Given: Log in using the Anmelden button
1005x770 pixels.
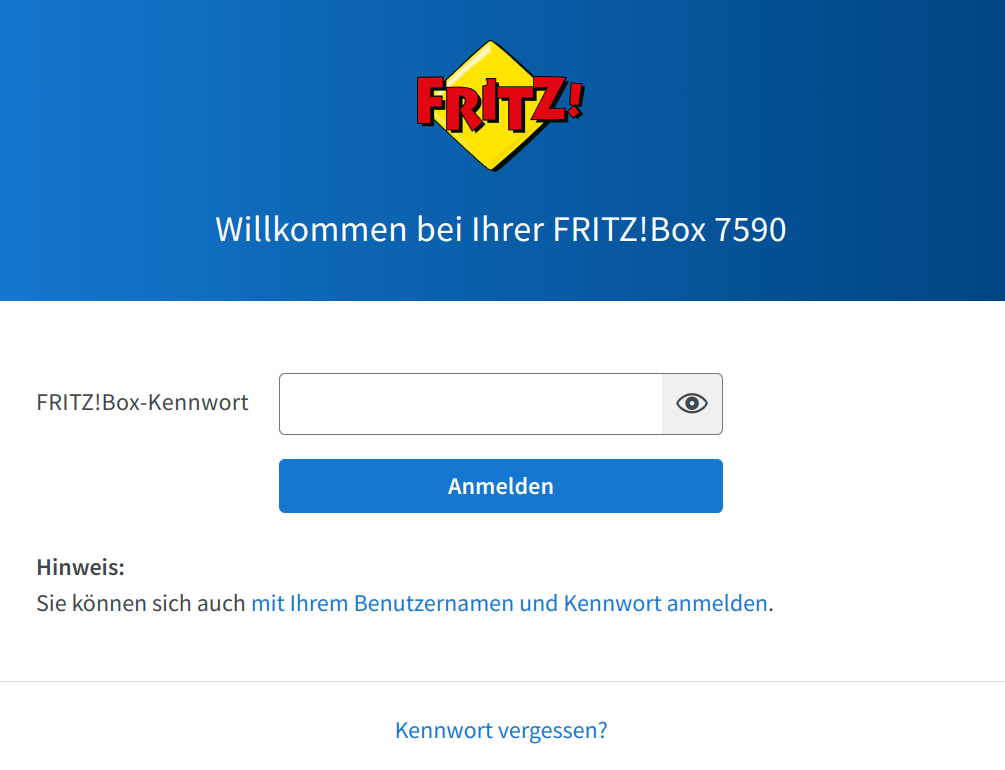Looking at the screenshot, I should tap(501, 486).
